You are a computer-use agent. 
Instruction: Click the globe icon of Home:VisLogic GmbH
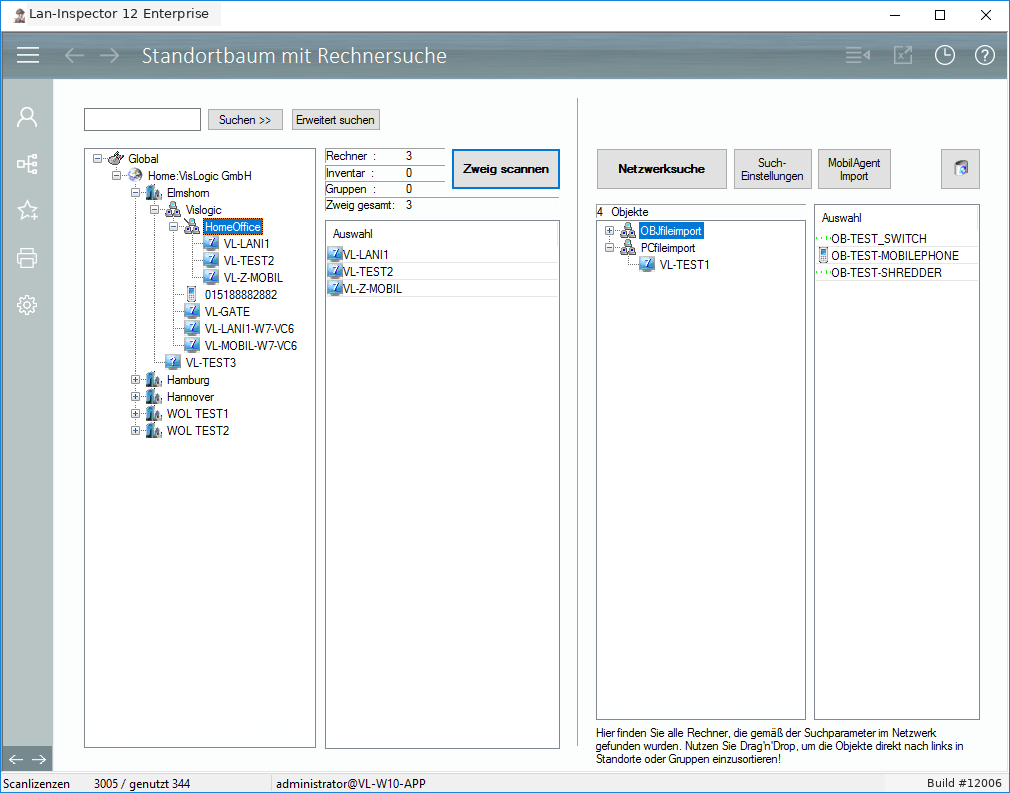tap(135, 175)
